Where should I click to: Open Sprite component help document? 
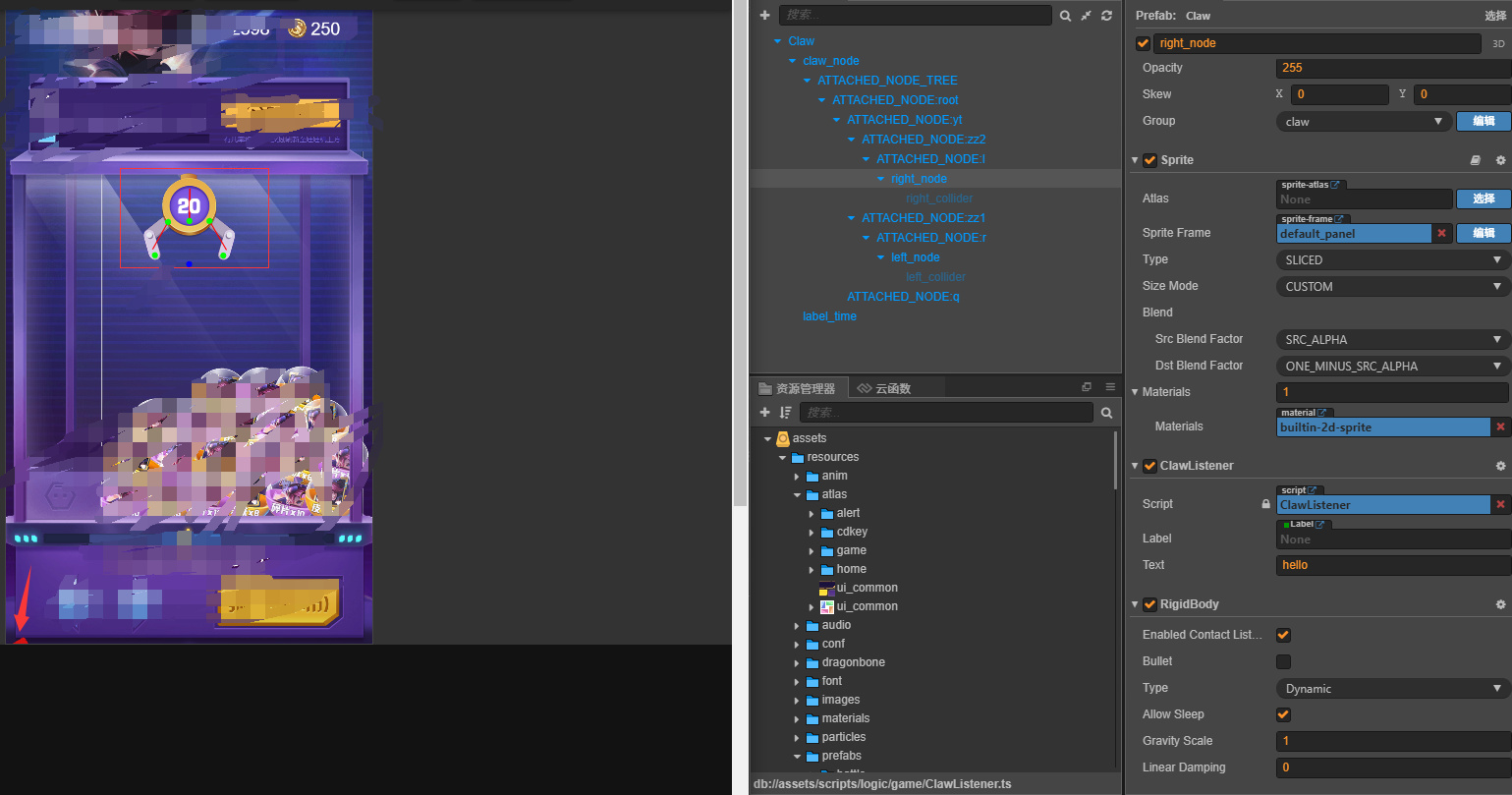(x=1475, y=160)
